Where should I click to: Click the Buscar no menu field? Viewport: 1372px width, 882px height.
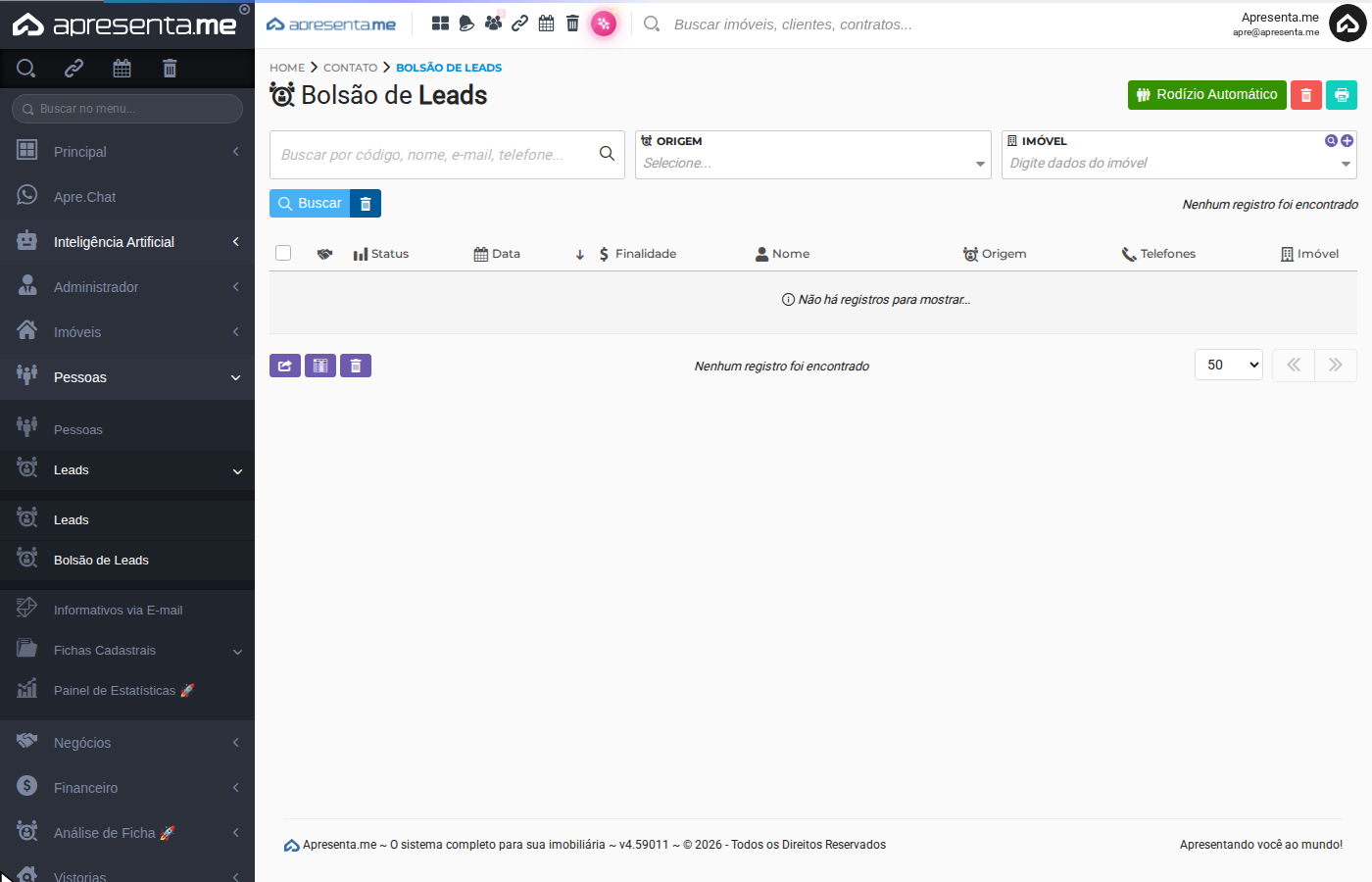[x=127, y=109]
